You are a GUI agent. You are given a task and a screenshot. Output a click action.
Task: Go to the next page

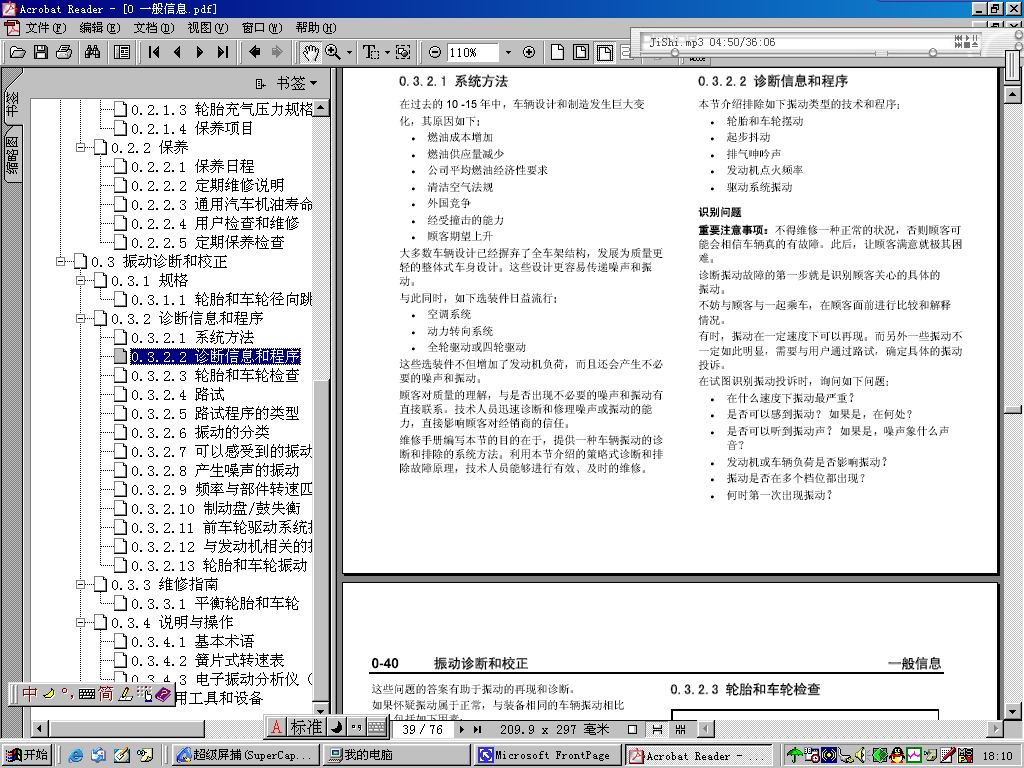click(x=200, y=52)
